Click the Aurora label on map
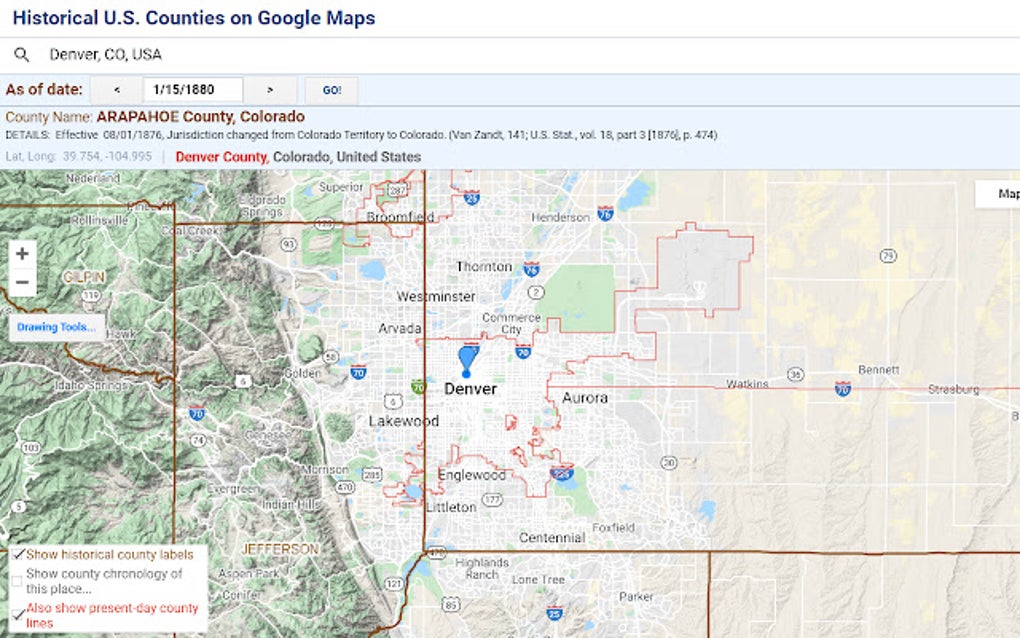Screen dimensions: 1020x638 [x=585, y=397]
